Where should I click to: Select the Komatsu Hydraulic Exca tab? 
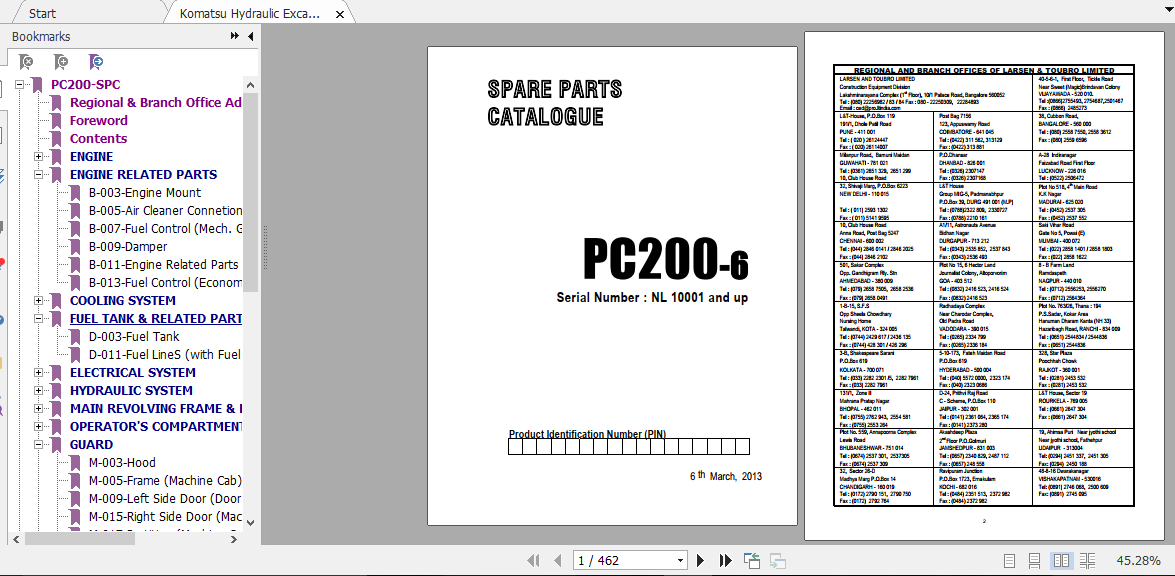tap(248, 13)
